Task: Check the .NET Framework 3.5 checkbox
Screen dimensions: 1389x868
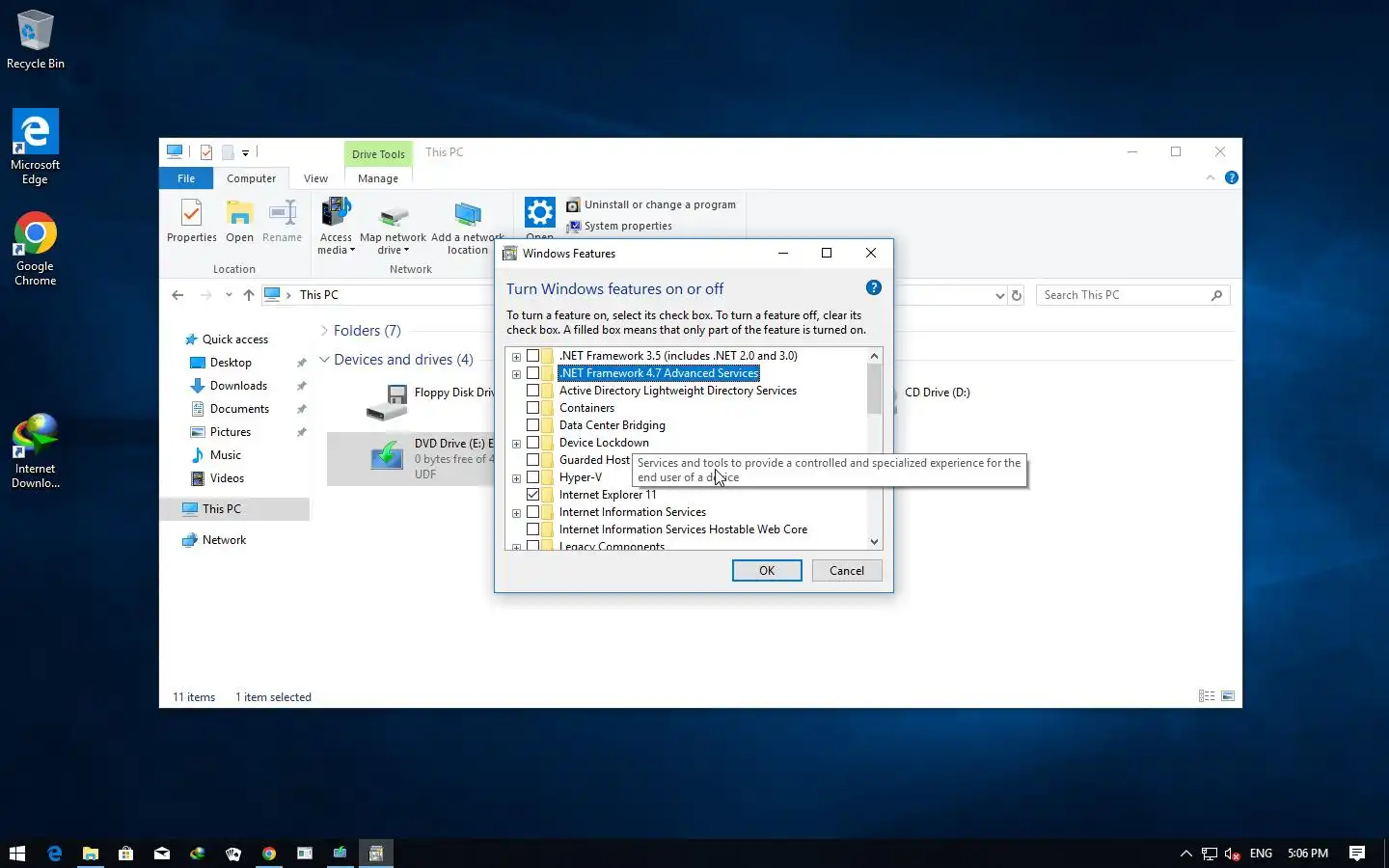Action: point(532,356)
